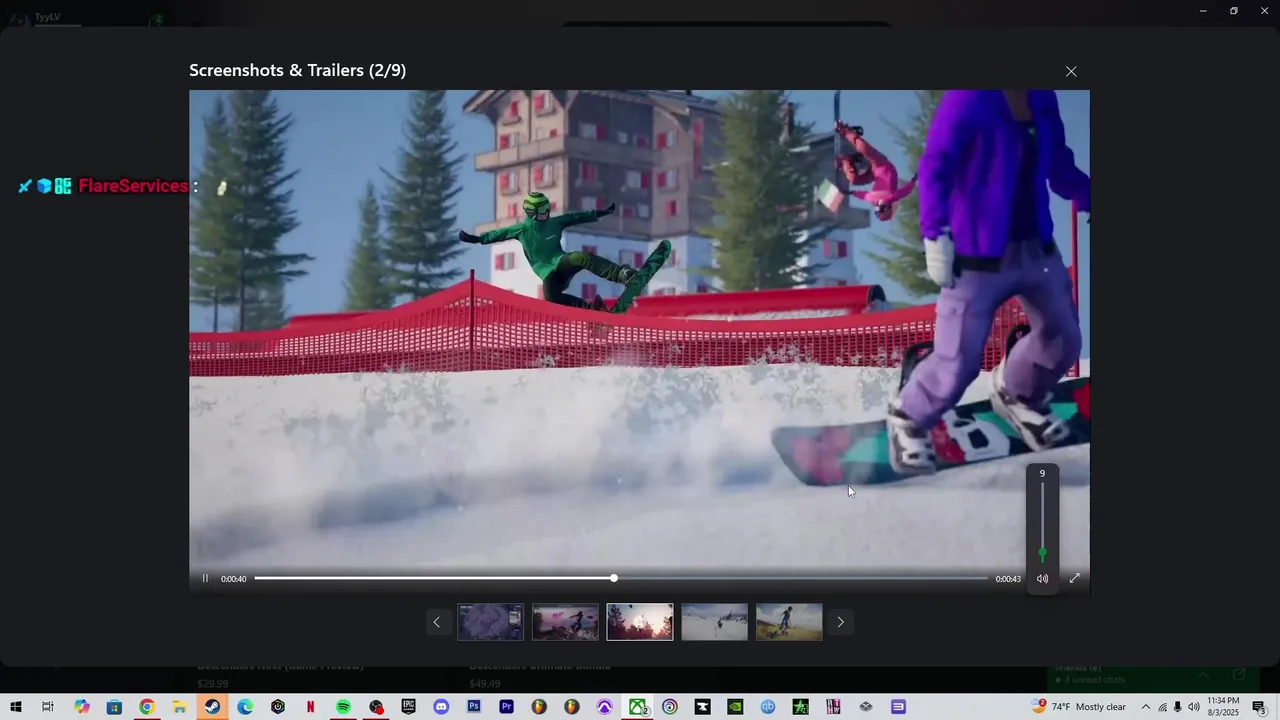Pause the trailer video
This screenshot has height=720, width=1280.
point(205,578)
